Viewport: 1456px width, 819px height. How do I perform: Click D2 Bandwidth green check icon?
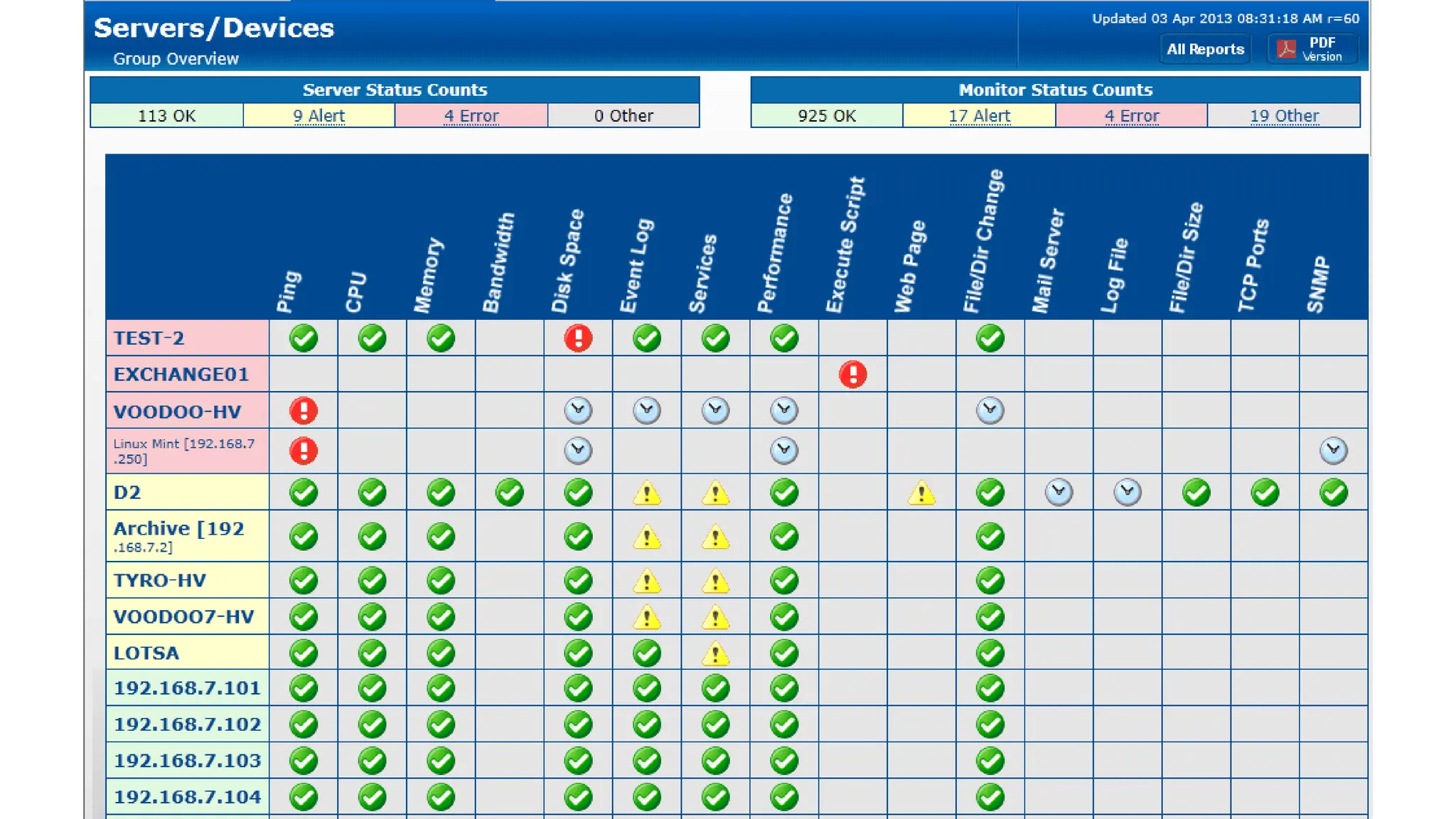tap(509, 492)
